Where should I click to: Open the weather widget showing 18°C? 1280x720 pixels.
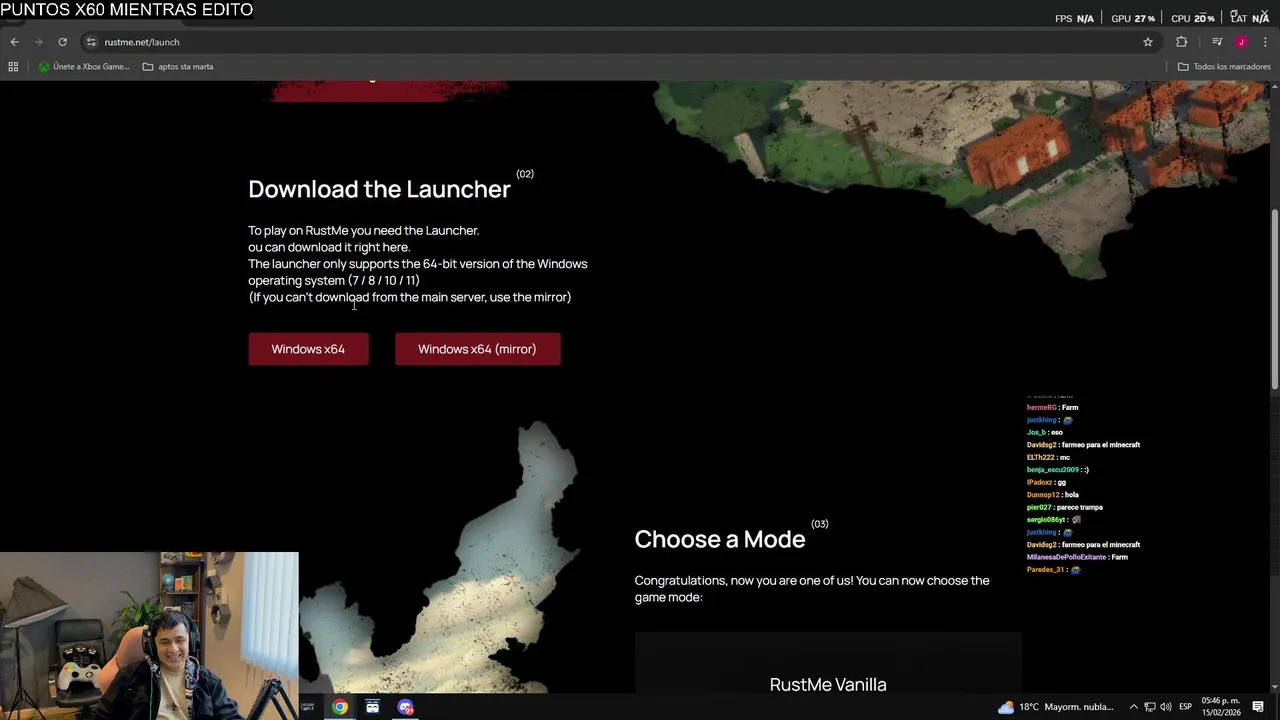[1055, 707]
